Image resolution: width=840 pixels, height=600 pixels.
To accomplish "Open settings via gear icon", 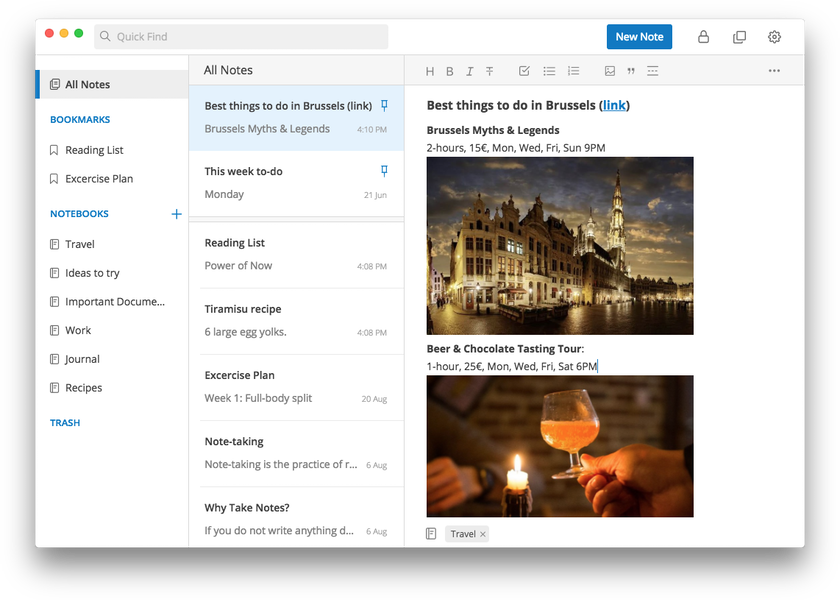I will click(x=774, y=37).
